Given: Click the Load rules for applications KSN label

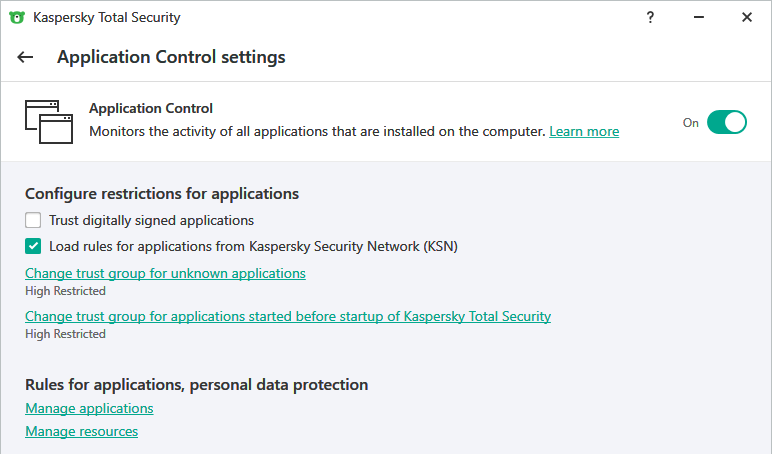Looking at the screenshot, I should click(253, 245).
